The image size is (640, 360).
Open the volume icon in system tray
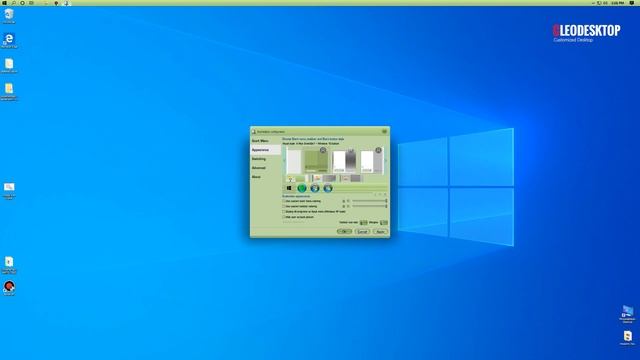605,3
